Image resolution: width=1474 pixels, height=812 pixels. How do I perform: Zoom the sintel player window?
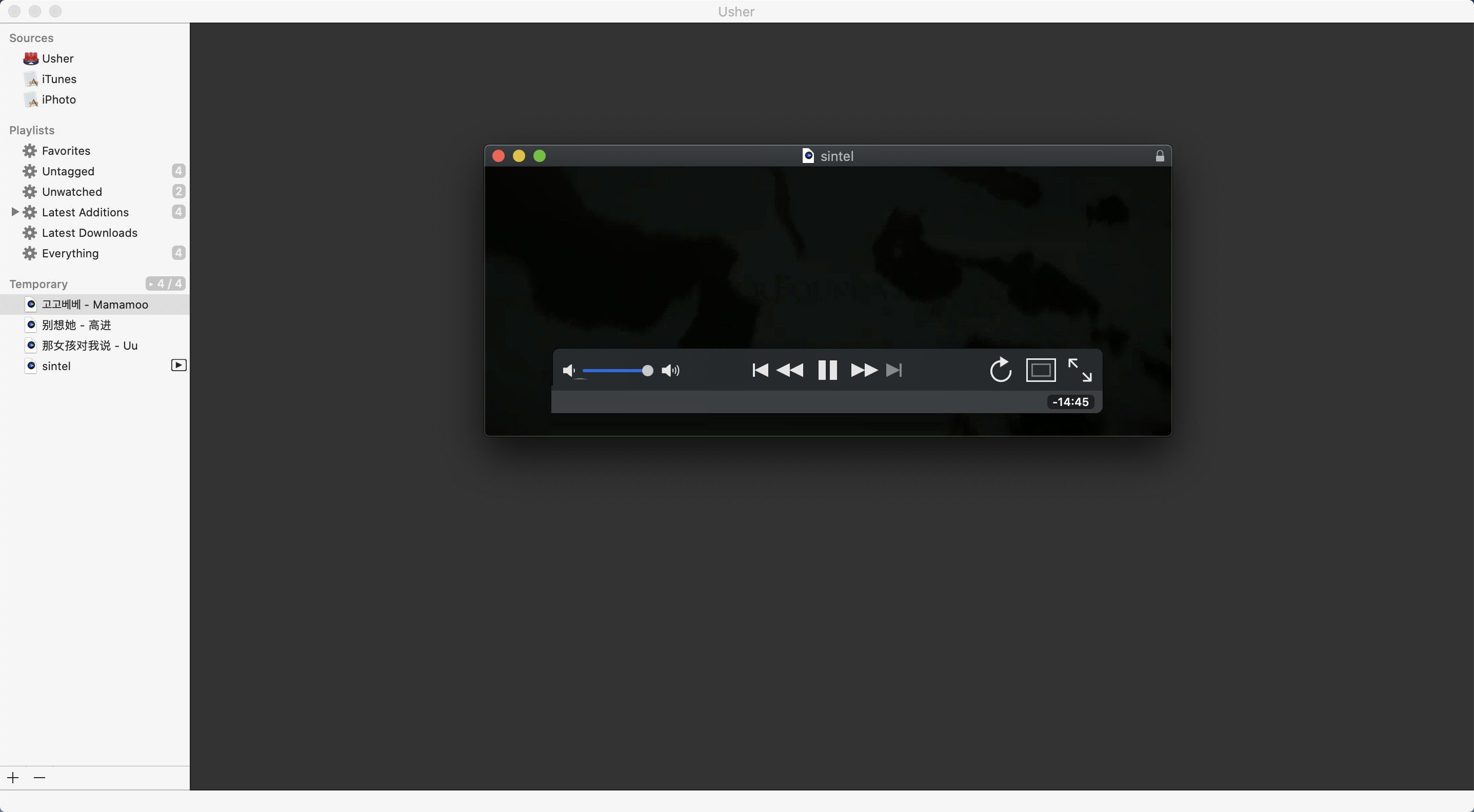[x=540, y=156]
